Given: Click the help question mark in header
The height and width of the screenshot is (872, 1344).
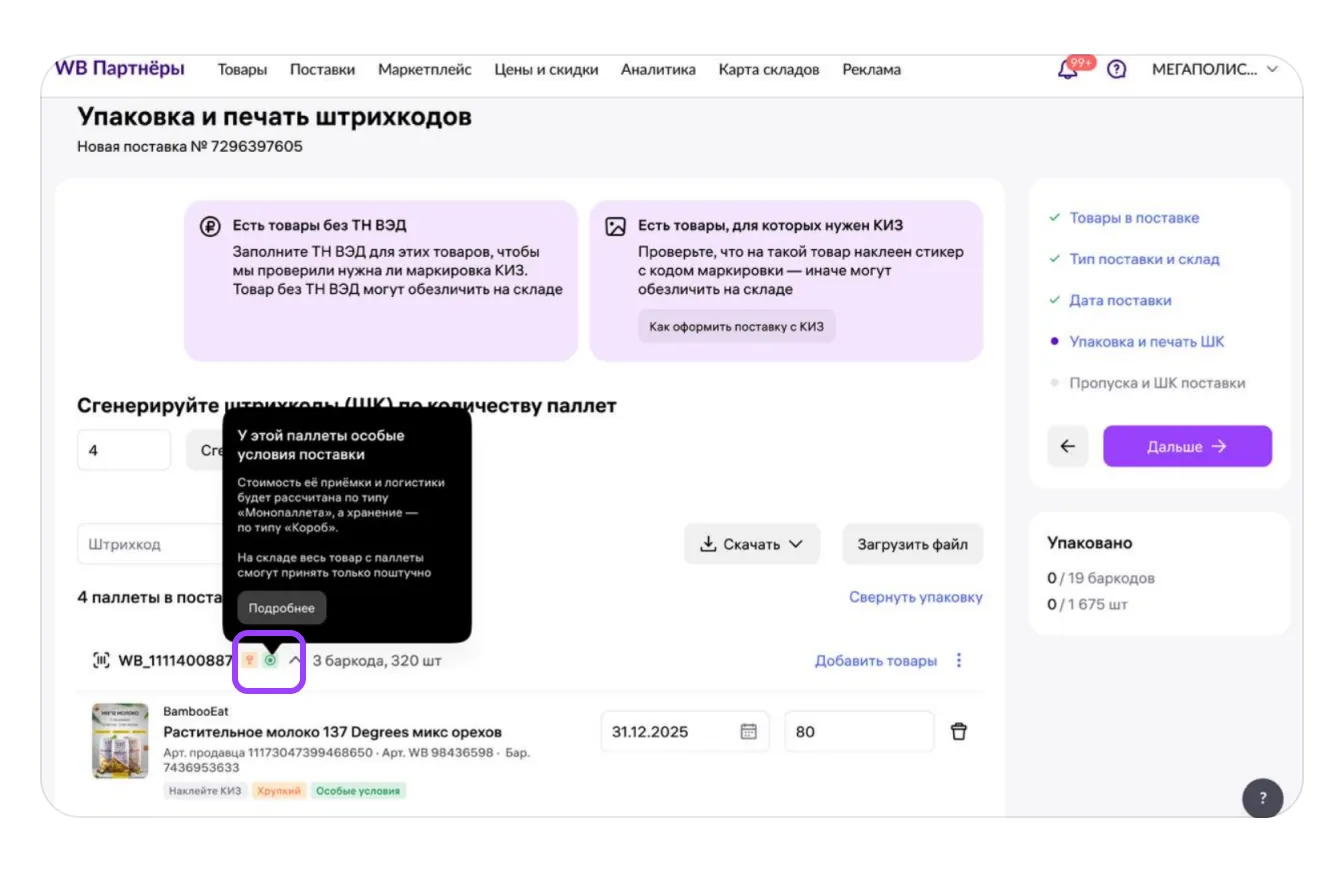Looking at the screenshot, I should coord(1117,70).
